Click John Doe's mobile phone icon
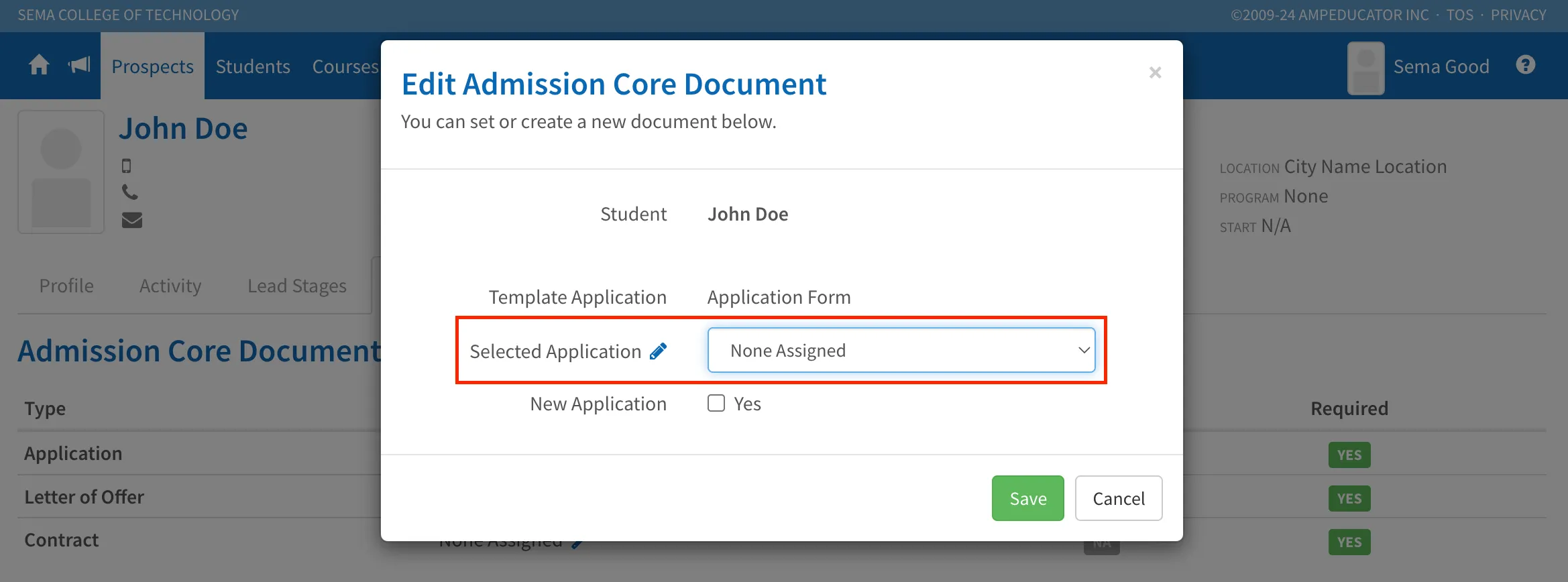1568x582 pixels. click(x=126, y=166)
